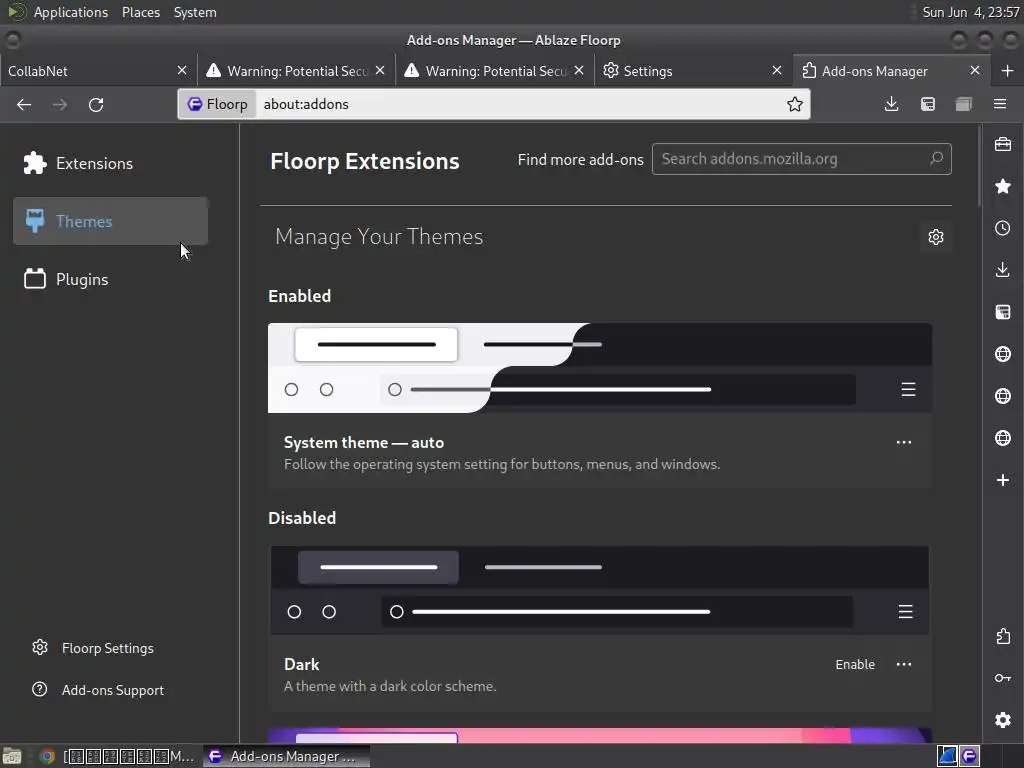Click the Floorp tray icon in bottom-right

tap(969, 756)
